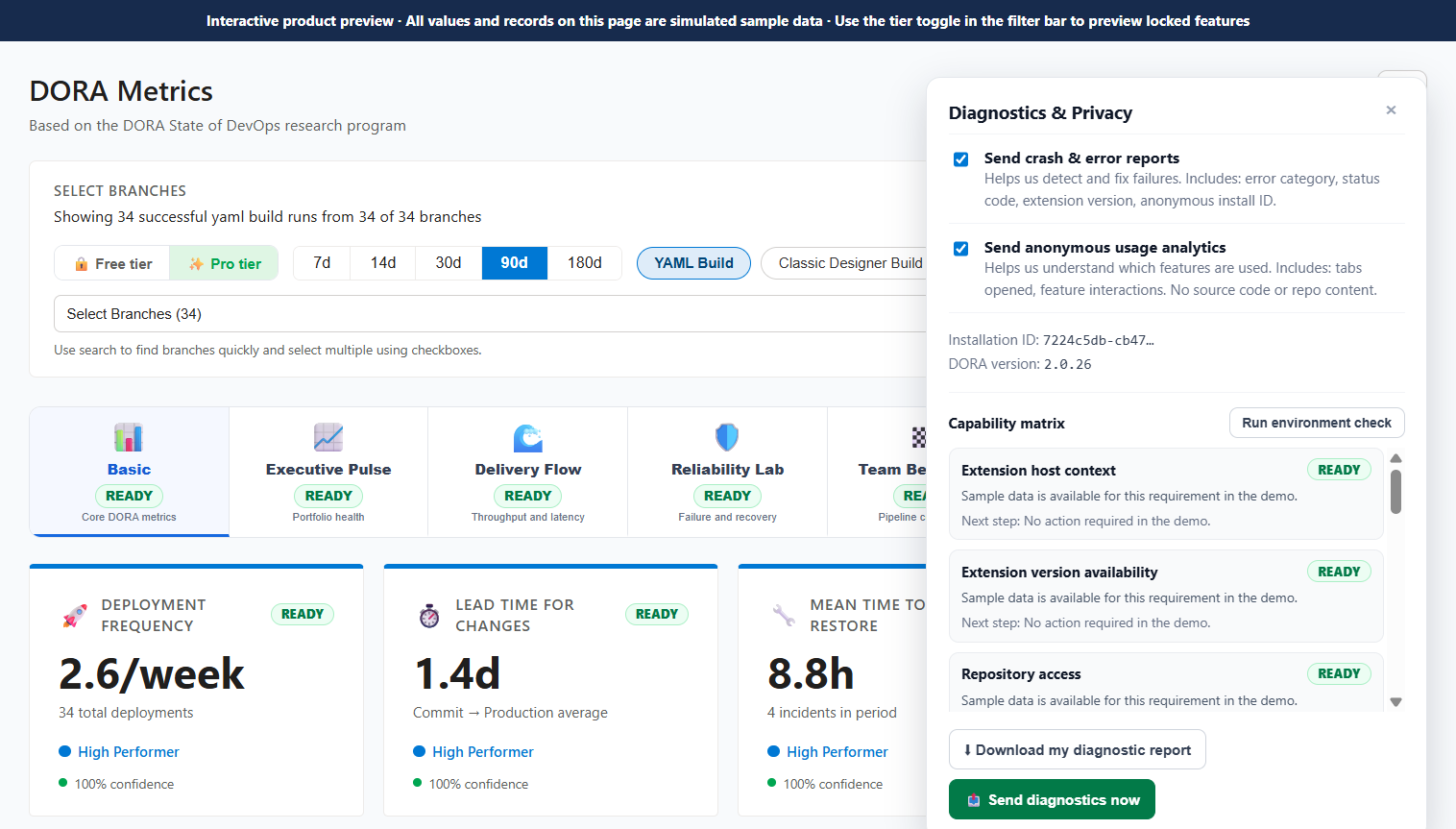1456x829 pixels.
Task: Click READY badge on Deployment Frequency card
Action: 303,614
